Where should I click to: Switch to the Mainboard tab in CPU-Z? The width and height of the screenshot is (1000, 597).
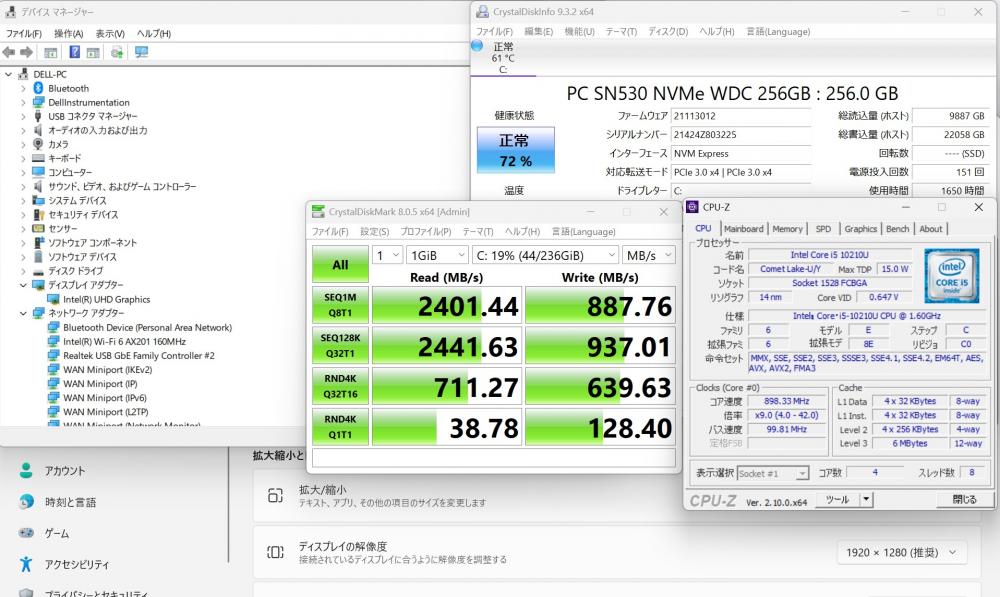tap(744, 228)
